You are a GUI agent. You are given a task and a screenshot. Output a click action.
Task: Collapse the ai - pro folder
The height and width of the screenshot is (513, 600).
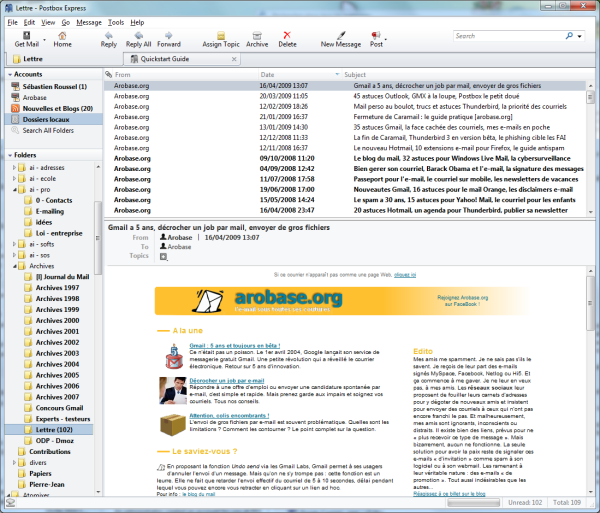click(15, 190)
